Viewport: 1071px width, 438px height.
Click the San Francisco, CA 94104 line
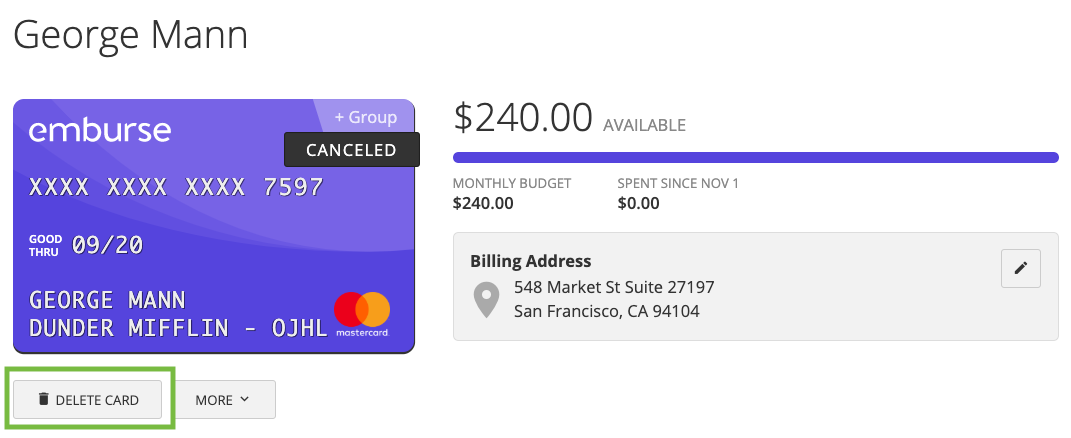pos(607,312)
